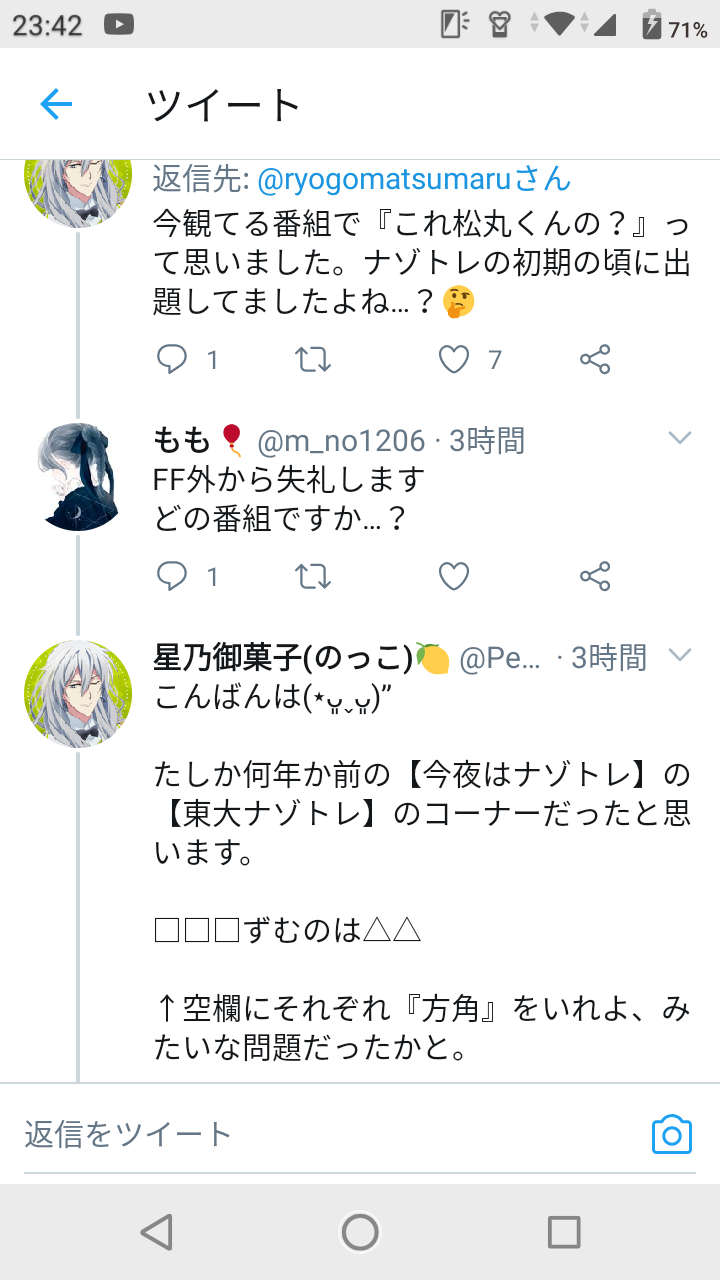Tap Android back triangle button

point(156,1232)
